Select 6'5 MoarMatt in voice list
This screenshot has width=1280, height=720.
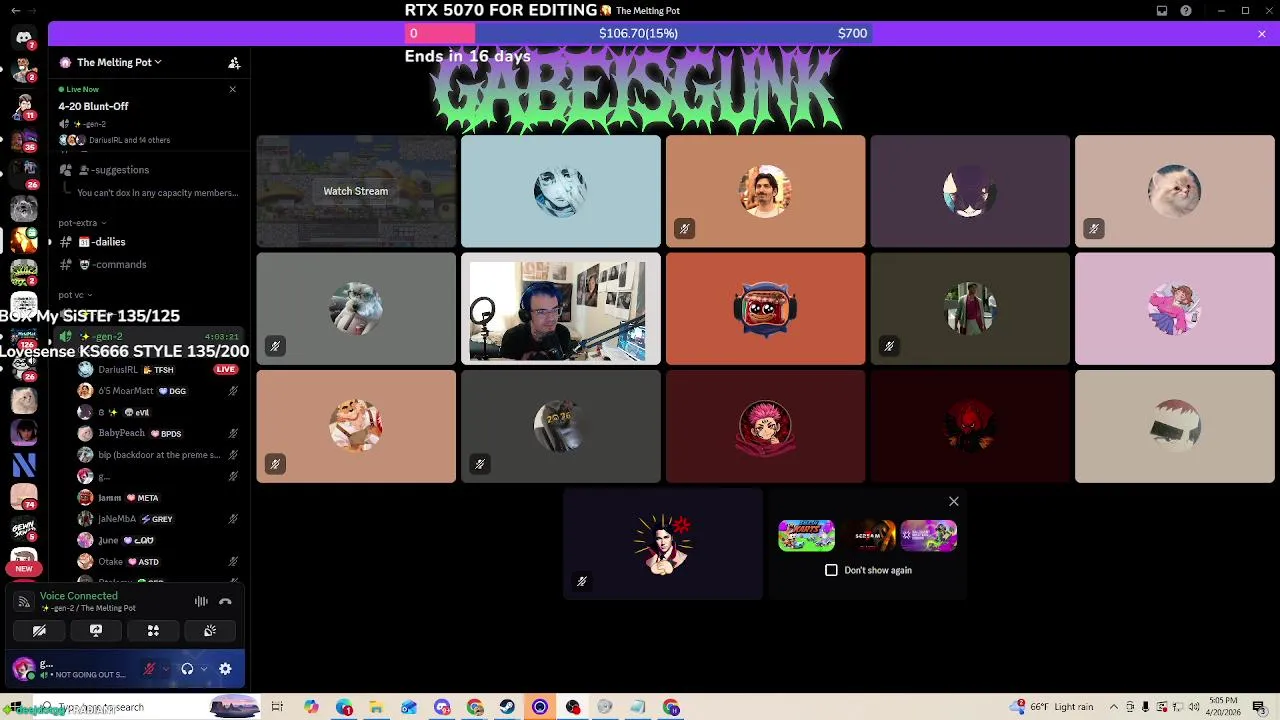click(158, 391)
